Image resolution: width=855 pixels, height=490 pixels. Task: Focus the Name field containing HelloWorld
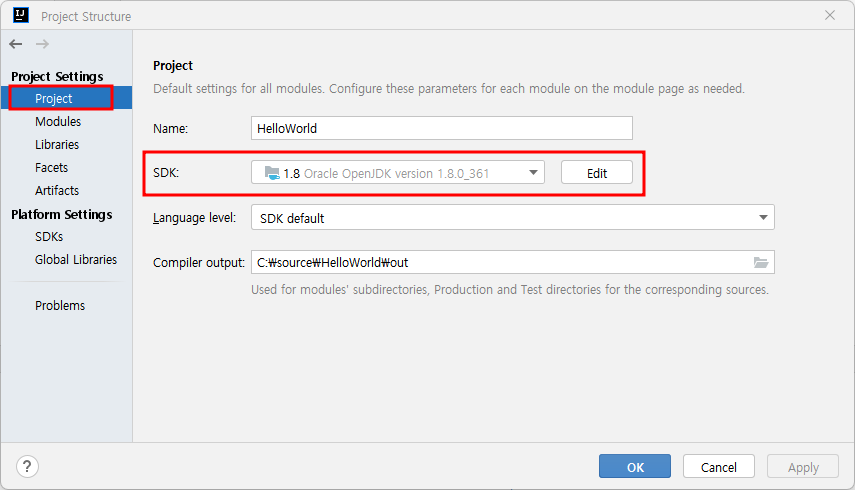[x=442, y=128]
